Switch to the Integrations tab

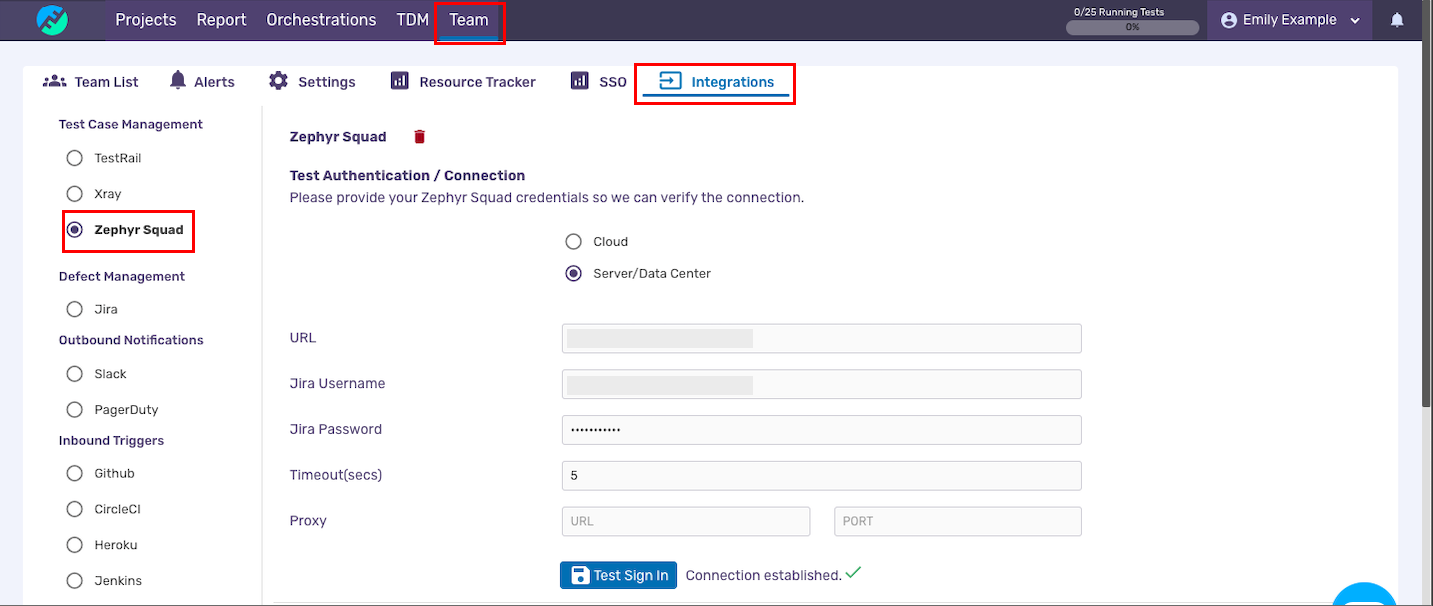tap(716, 82)
